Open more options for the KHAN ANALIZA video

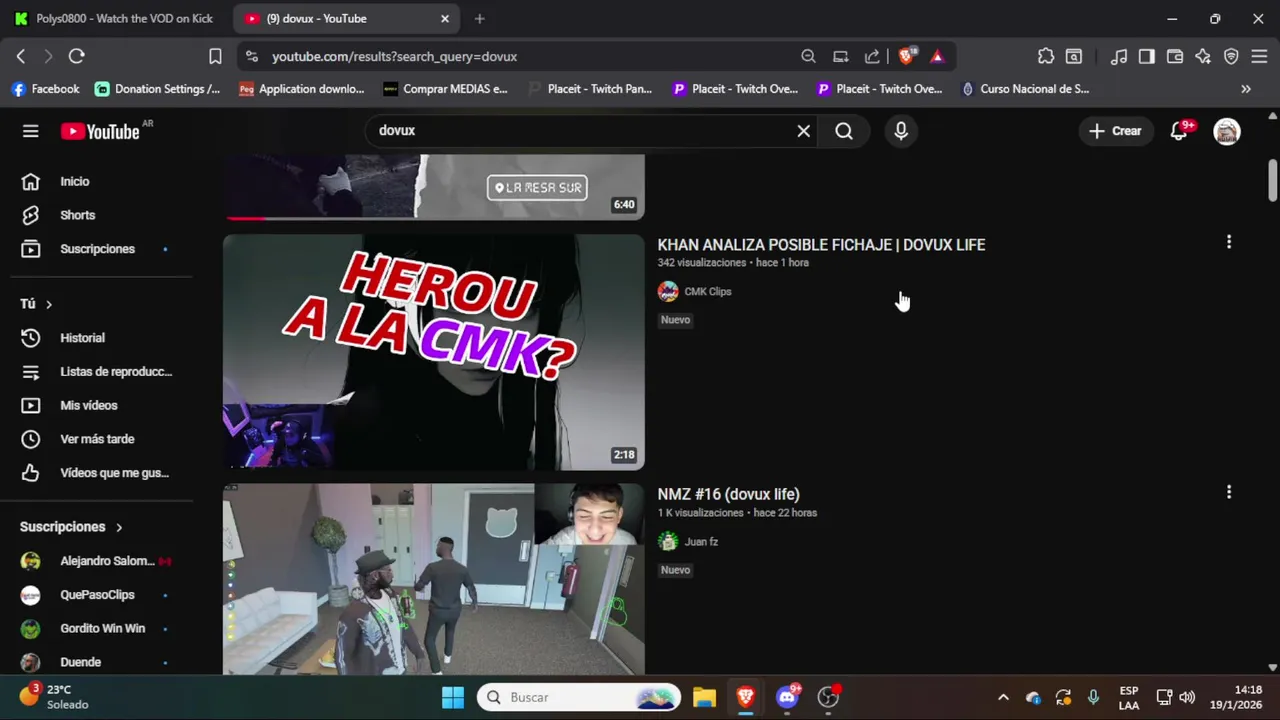click(1229, 242)
